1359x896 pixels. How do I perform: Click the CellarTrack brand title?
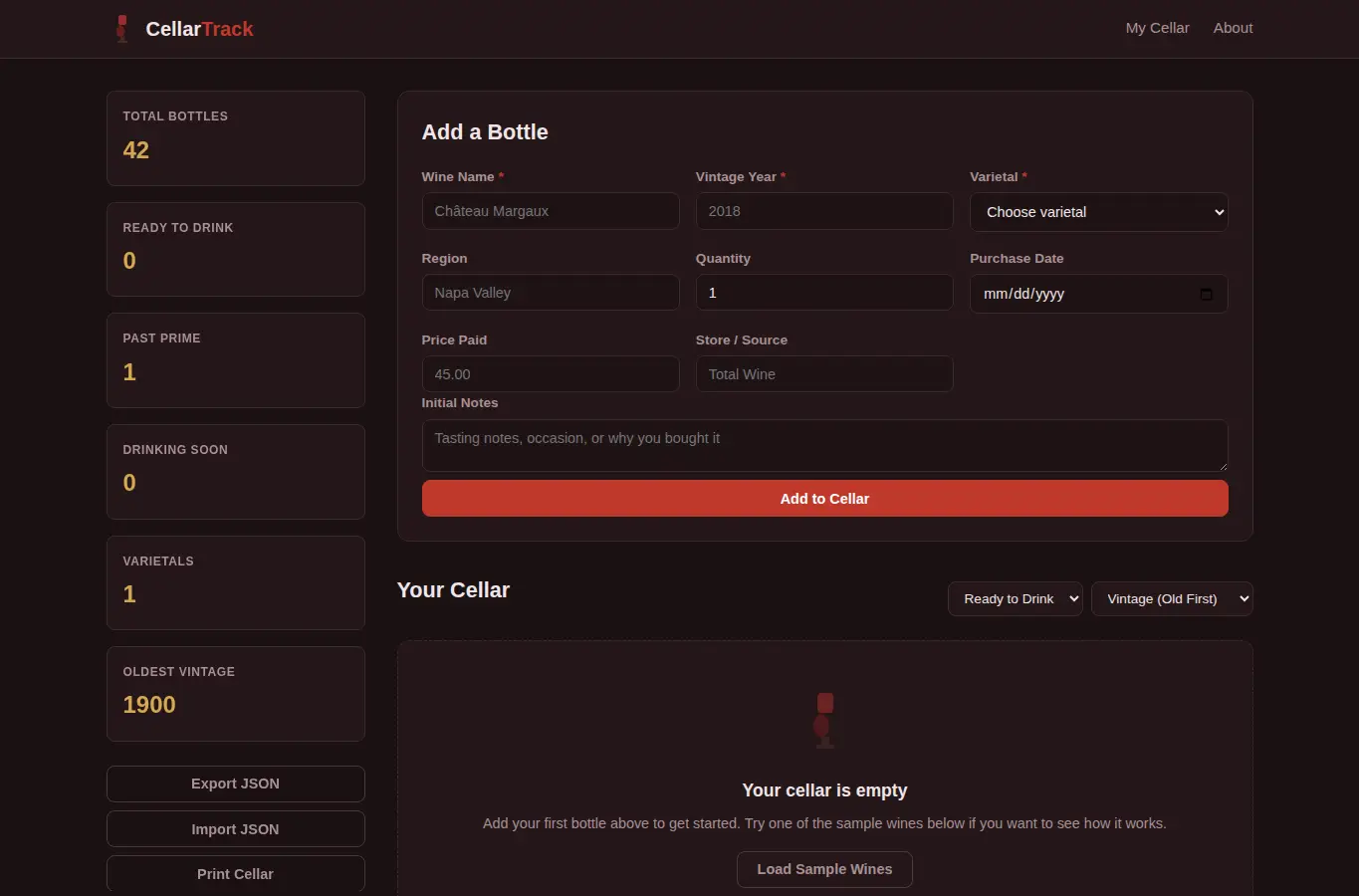tap(199, 29)
